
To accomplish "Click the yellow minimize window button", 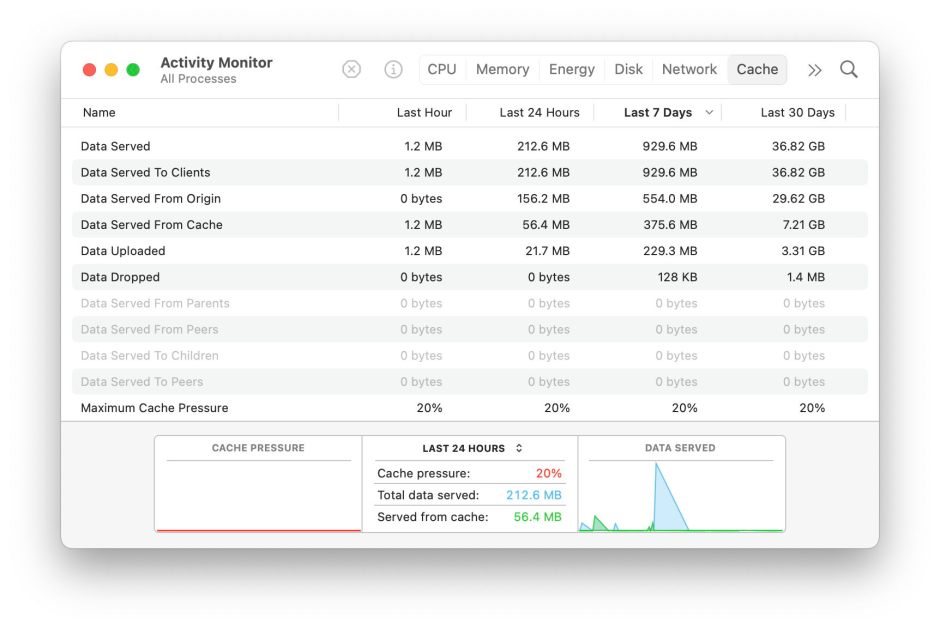I will (x=111, y=70).
